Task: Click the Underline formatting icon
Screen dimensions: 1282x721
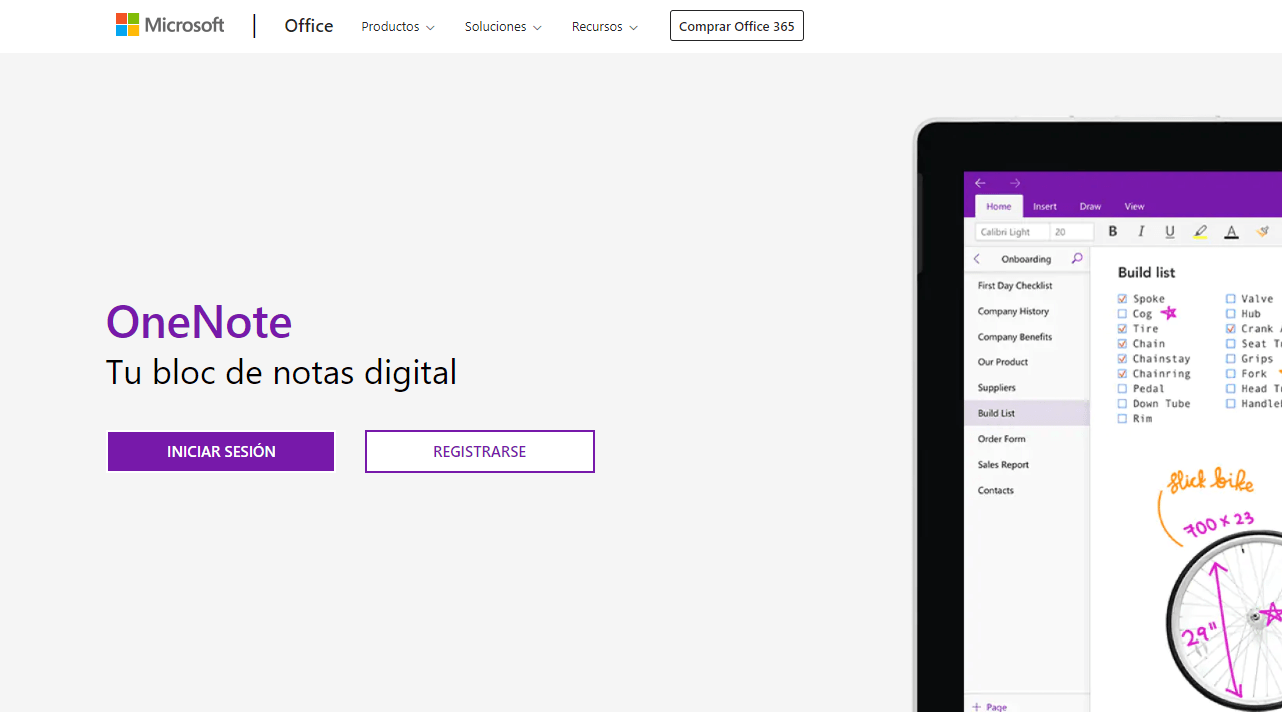Action: (x=1169, y=231)
